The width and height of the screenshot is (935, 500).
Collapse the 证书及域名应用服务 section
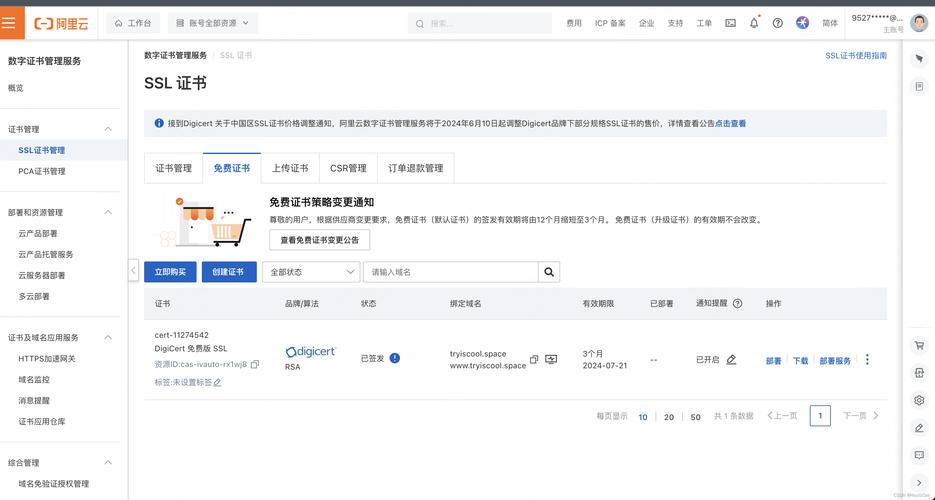point(108,337)
